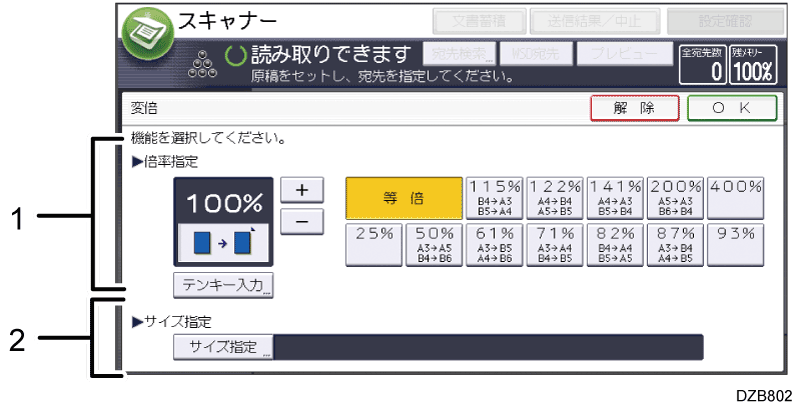Click the dark size specification display field

click(x=488, y=347)
